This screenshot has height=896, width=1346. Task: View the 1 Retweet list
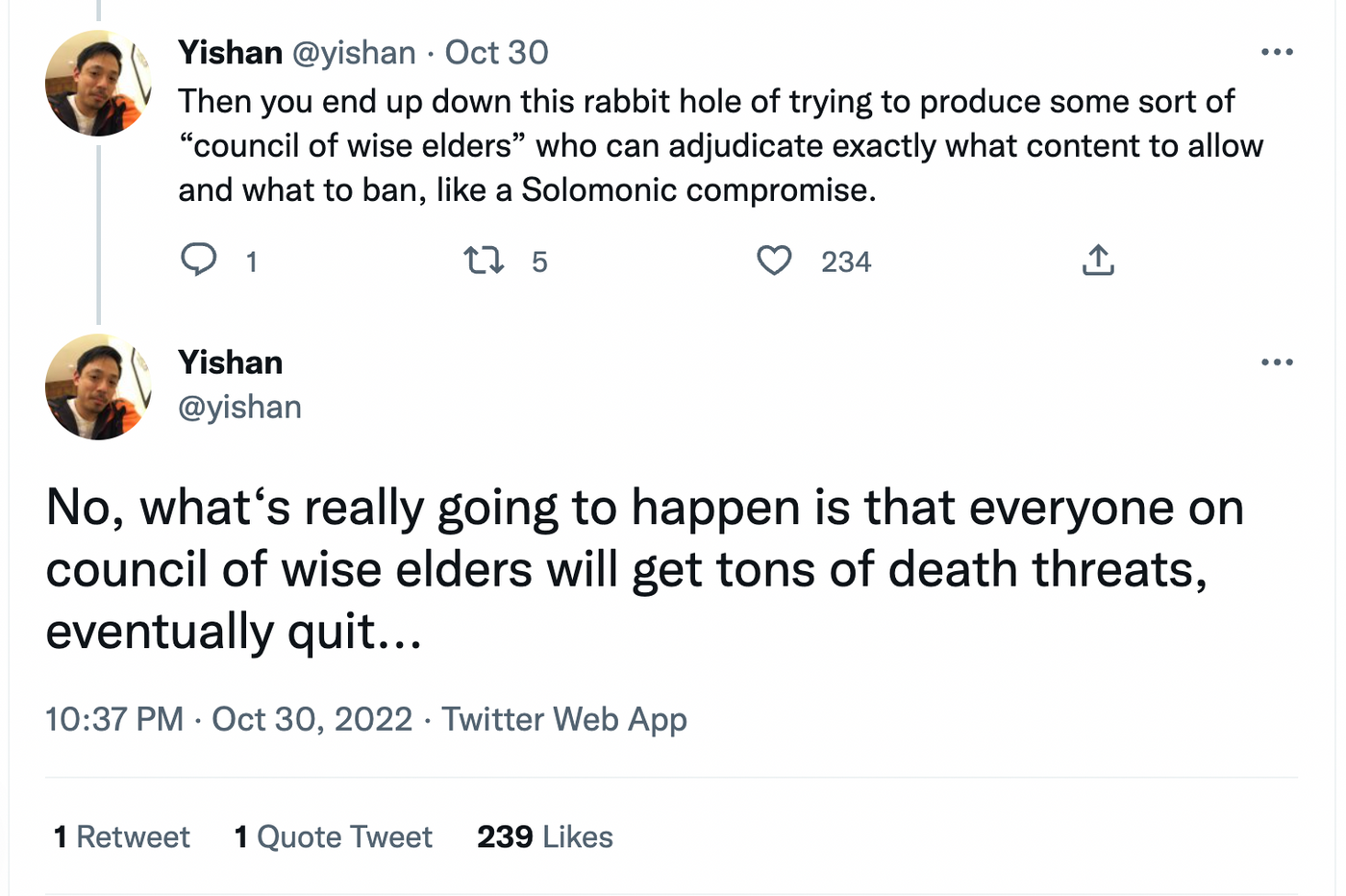122,836
